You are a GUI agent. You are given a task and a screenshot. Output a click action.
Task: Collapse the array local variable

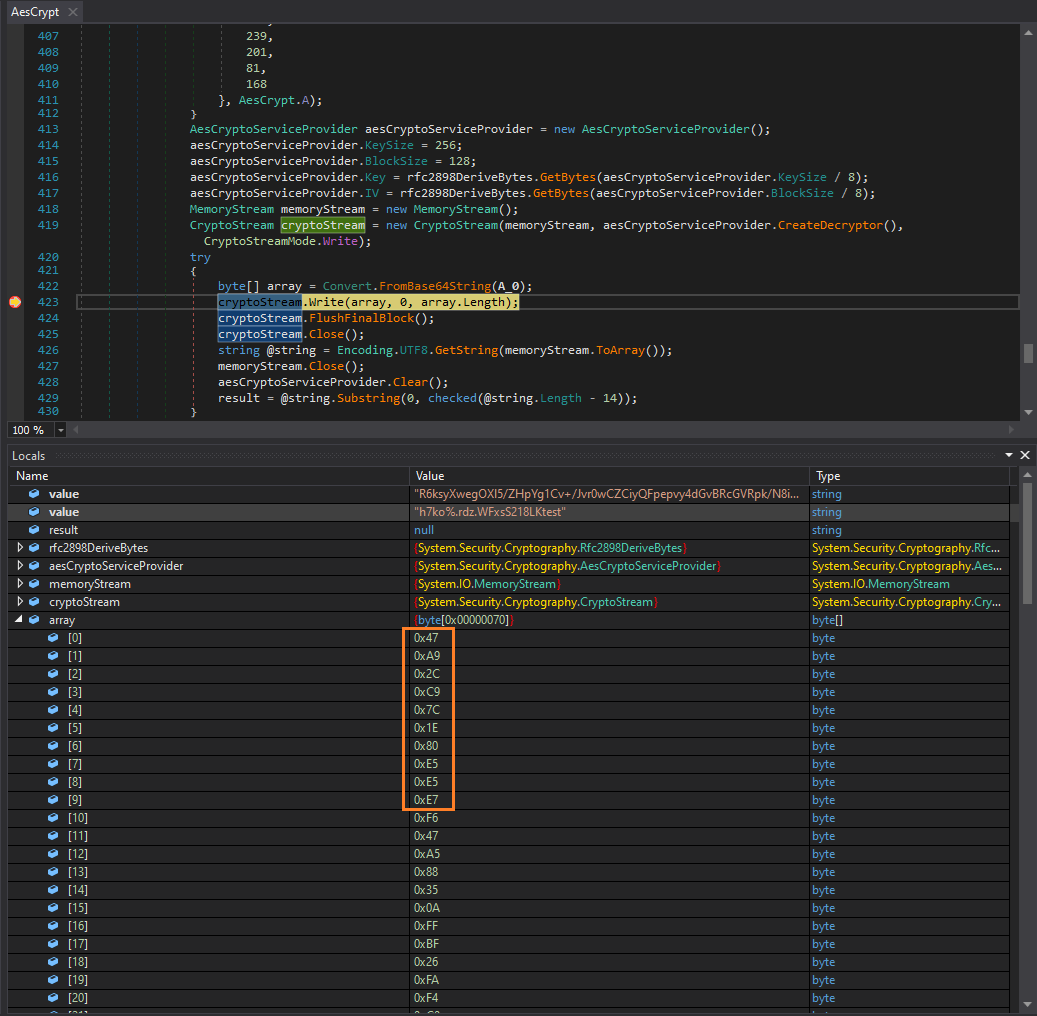19,619
